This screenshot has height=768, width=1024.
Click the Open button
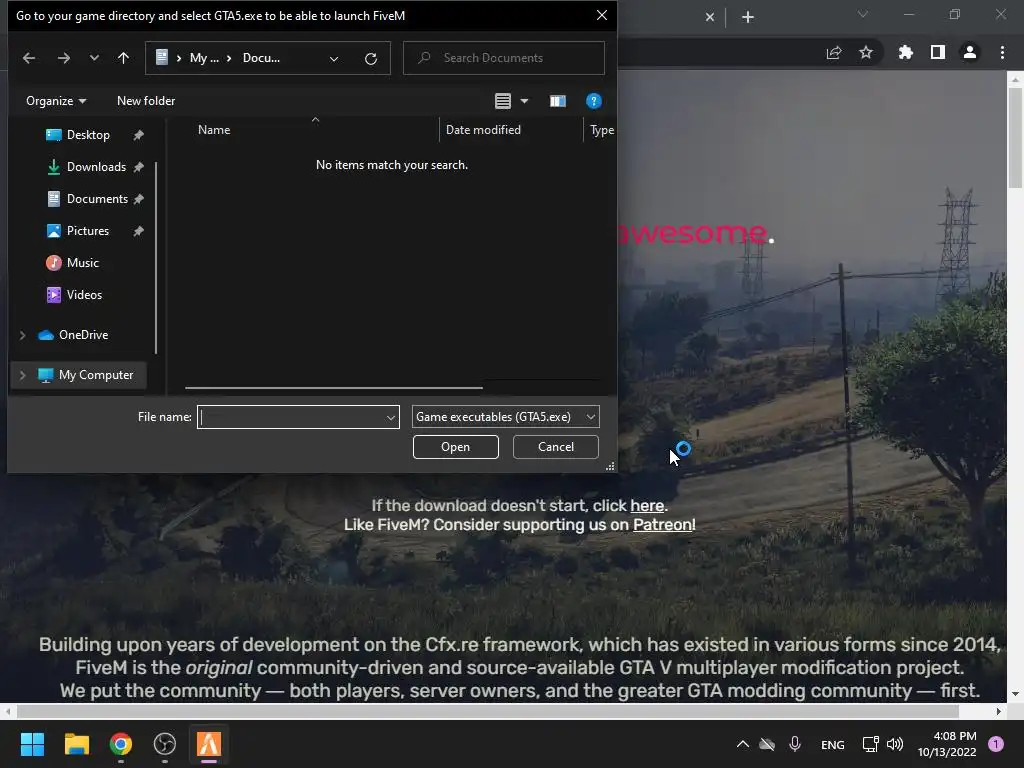(x=456, y=447)
